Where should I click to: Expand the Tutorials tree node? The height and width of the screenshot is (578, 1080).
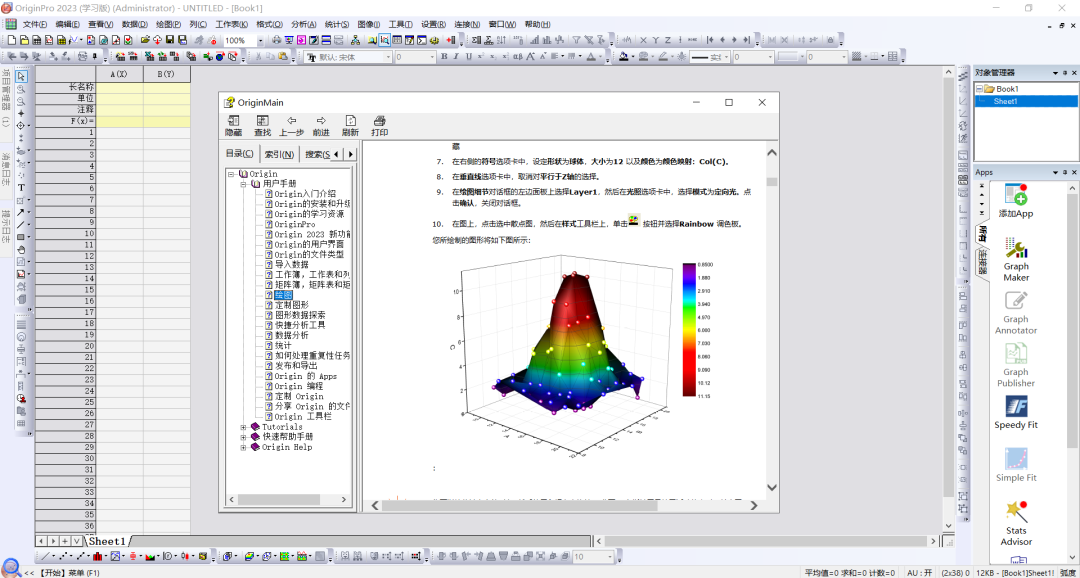[243, 427]
